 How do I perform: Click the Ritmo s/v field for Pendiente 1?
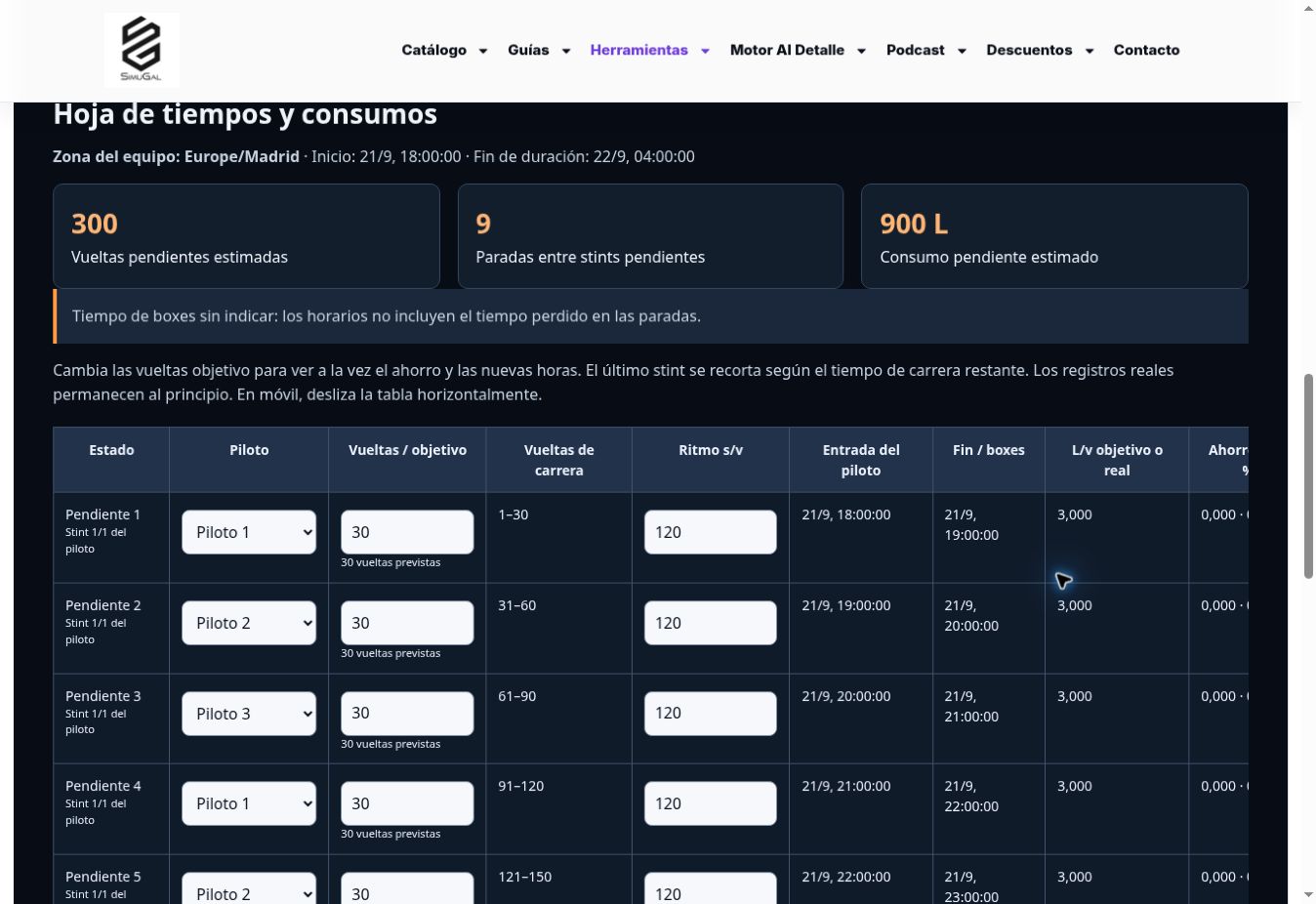[711, 532]
